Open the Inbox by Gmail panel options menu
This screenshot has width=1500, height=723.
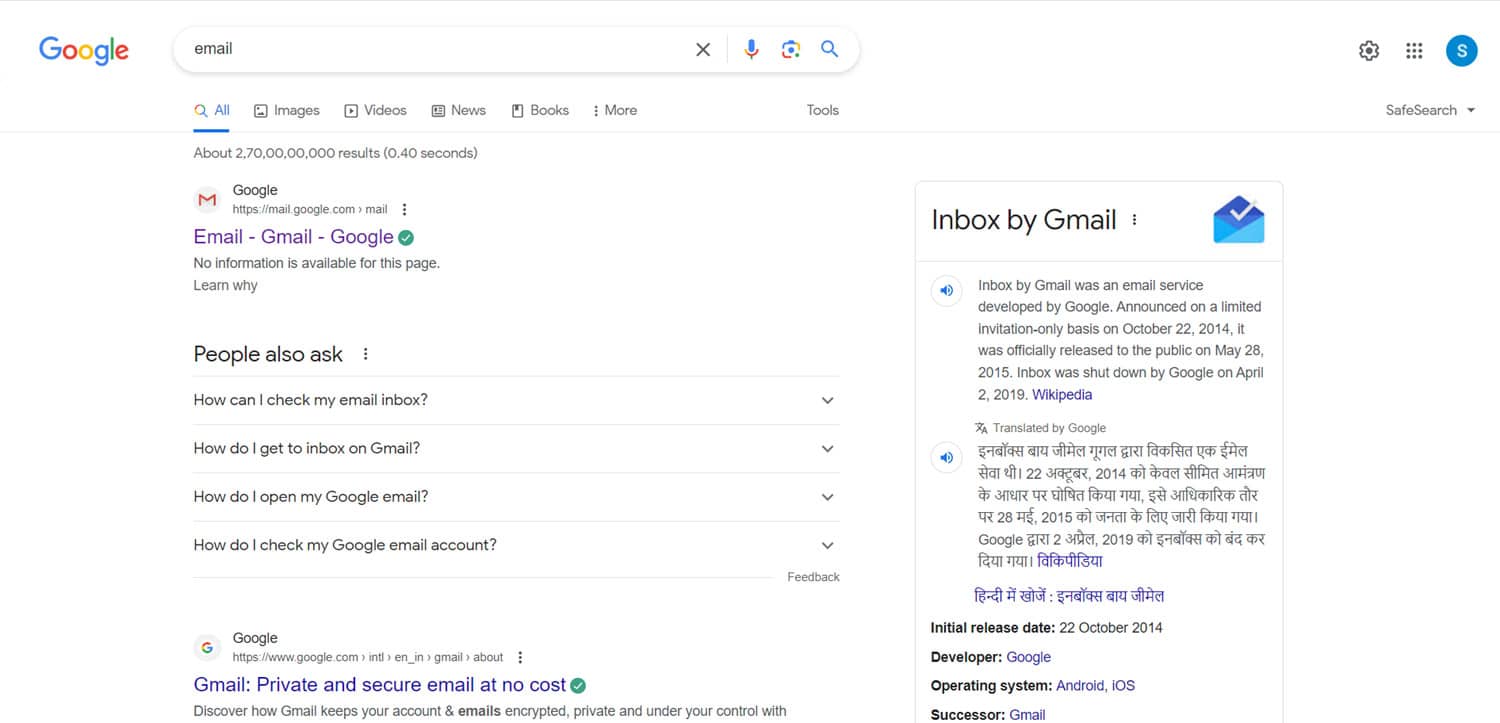(1134, 220)
